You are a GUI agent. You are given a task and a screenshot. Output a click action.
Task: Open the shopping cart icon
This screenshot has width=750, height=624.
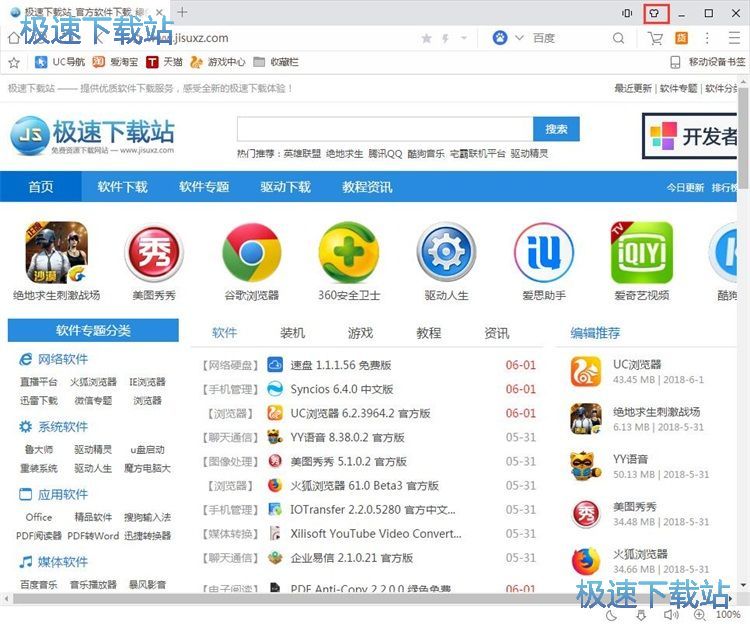pyautogui.click(x=655, y=38)
